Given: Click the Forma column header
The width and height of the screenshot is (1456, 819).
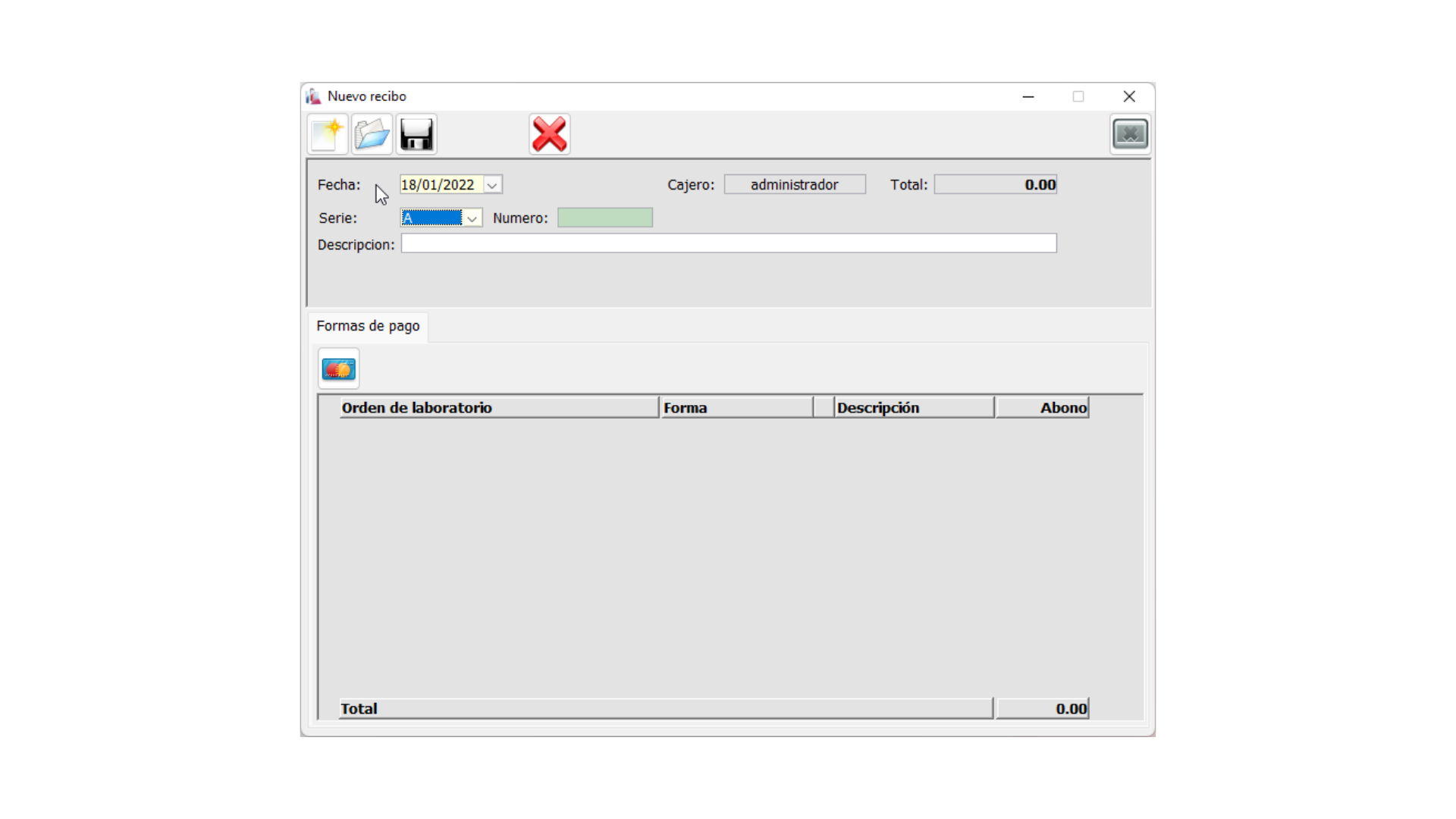Looking at the screenshot, I should 736,408.
